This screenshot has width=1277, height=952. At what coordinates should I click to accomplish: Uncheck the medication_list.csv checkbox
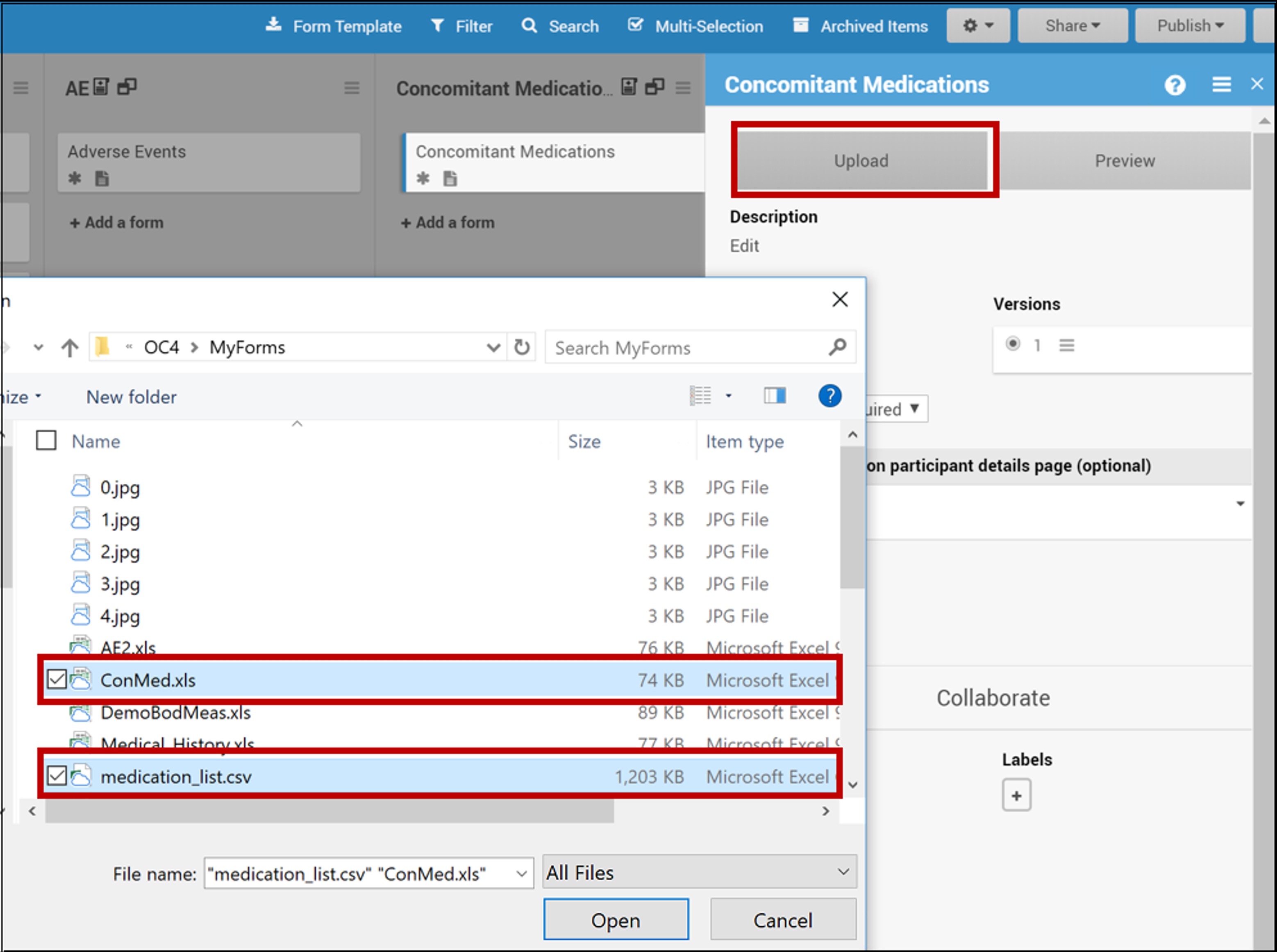[57, 776]
